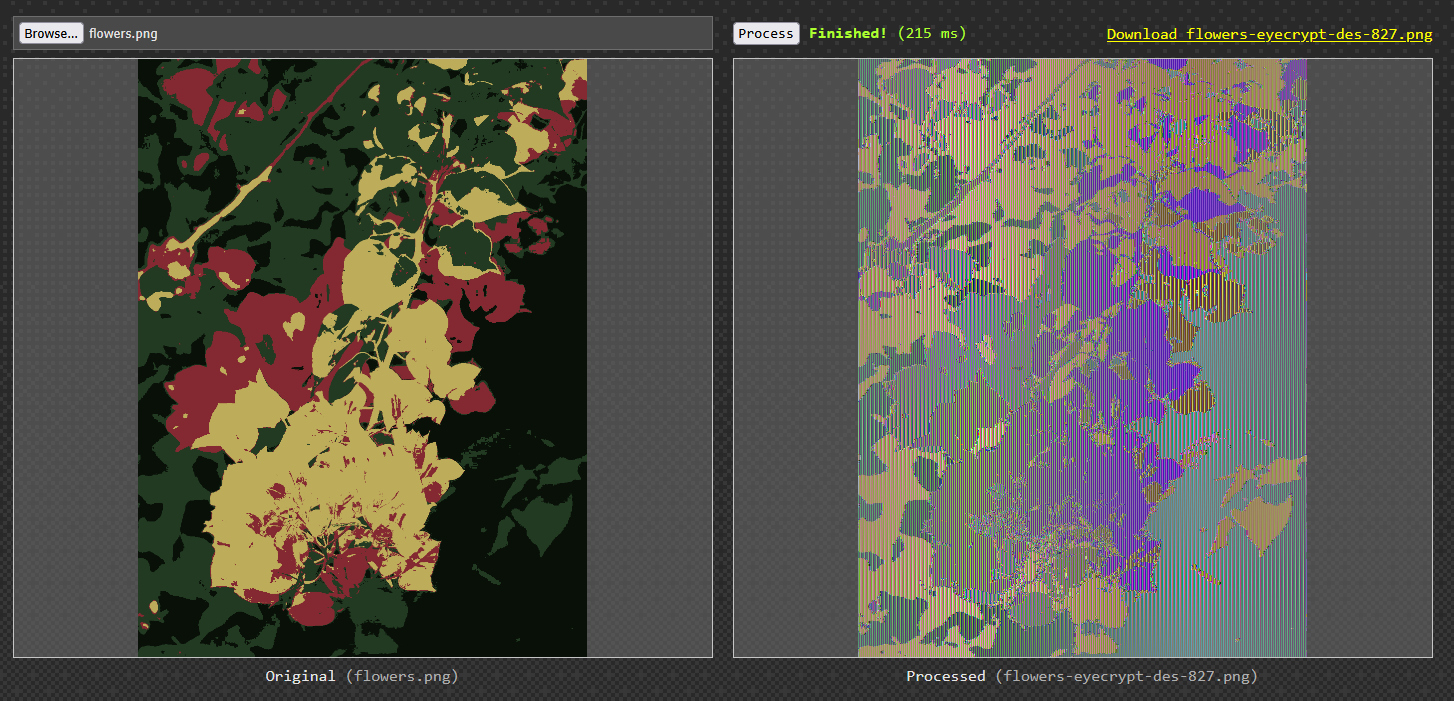Click the flowers.png filename beside Browse
Viewport: 1454px width, 701px height.
click(123, 34)
